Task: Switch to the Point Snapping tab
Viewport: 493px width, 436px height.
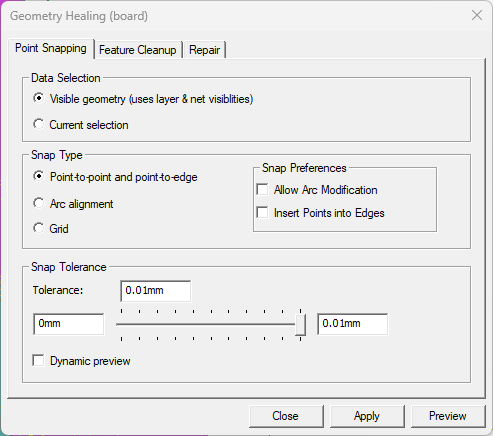Action: tap(51, 48)
